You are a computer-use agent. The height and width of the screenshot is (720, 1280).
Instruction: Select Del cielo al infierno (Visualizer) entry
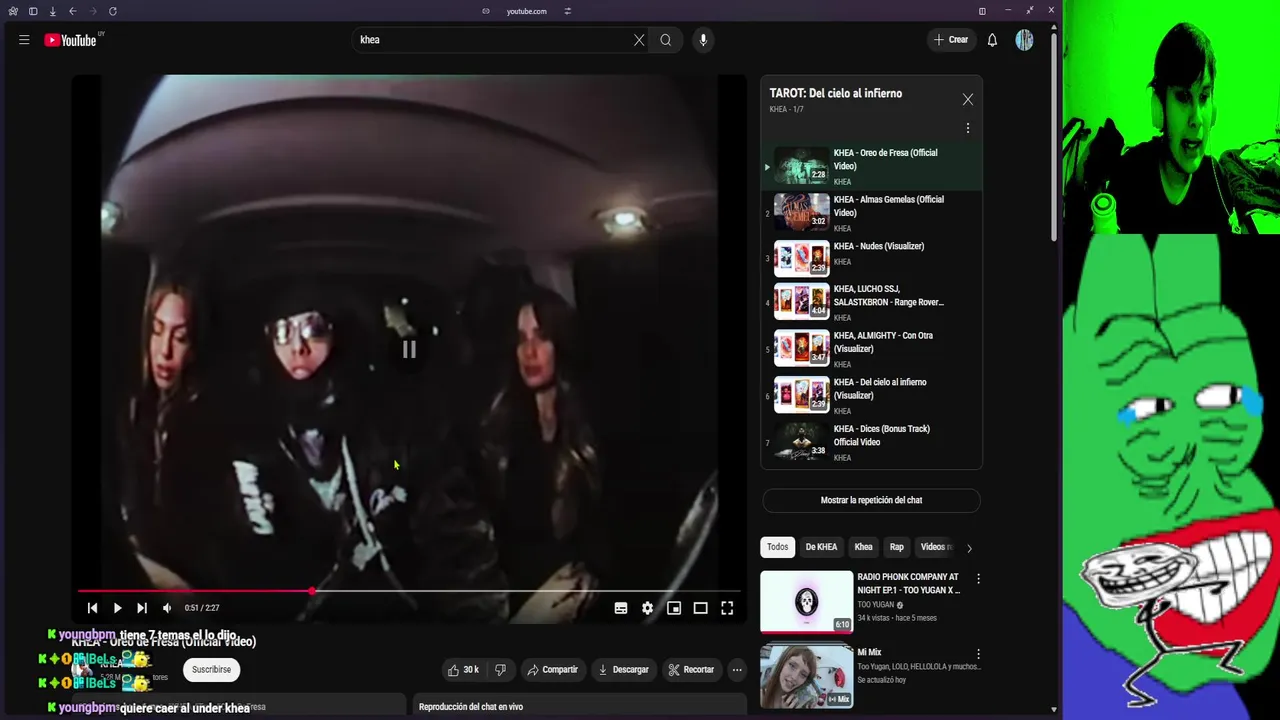[871, 395]
